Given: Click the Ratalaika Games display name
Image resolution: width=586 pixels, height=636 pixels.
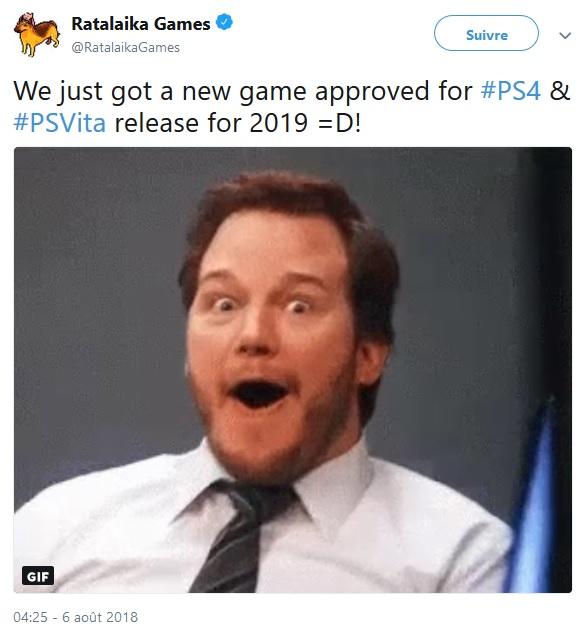Looking at the screenshot, I should coord(141,24).
